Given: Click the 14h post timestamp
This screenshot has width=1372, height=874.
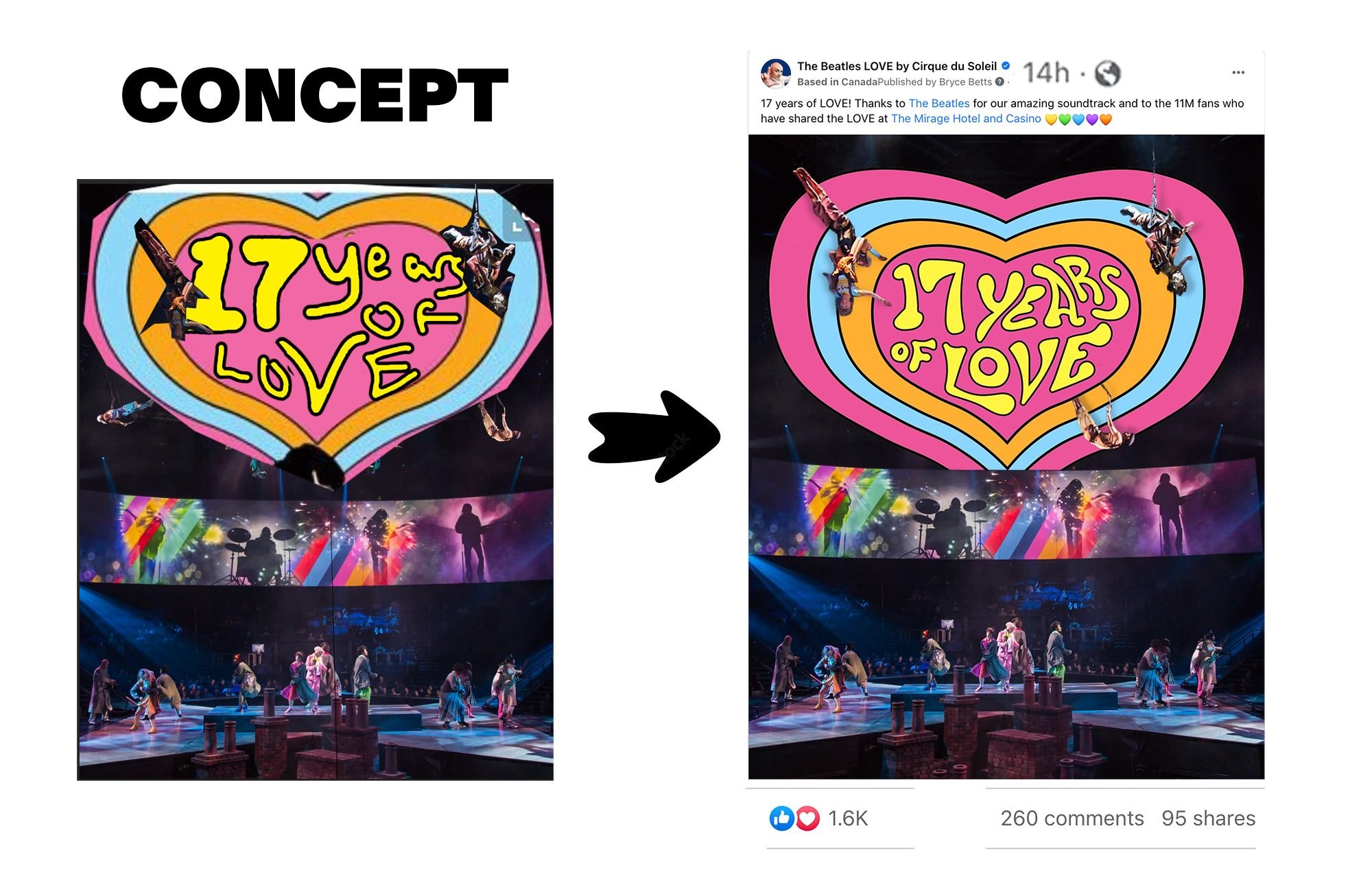Looking at the screenshot, I should (x=1046, y=73).
